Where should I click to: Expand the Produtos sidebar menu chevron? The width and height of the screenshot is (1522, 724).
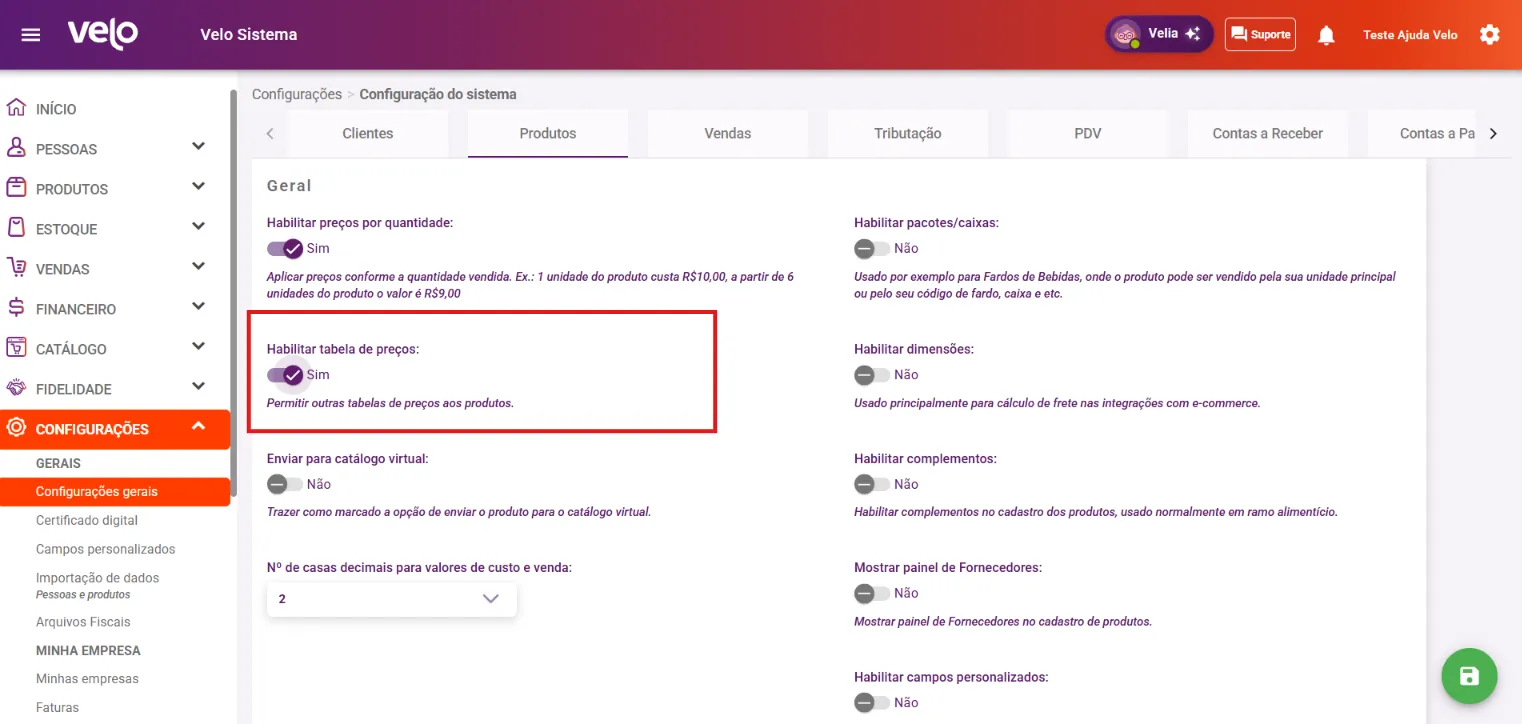click(198, 187)
